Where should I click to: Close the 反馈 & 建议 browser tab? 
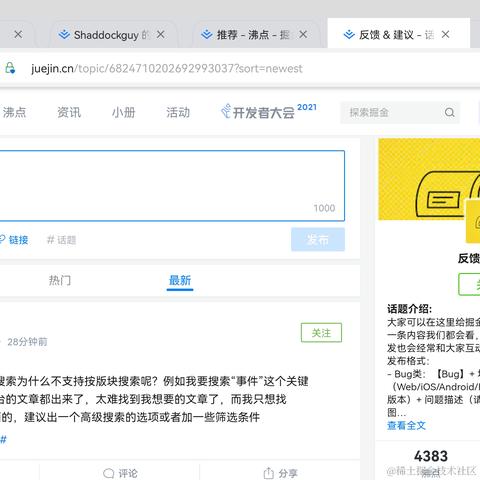[x=445, y=34]
